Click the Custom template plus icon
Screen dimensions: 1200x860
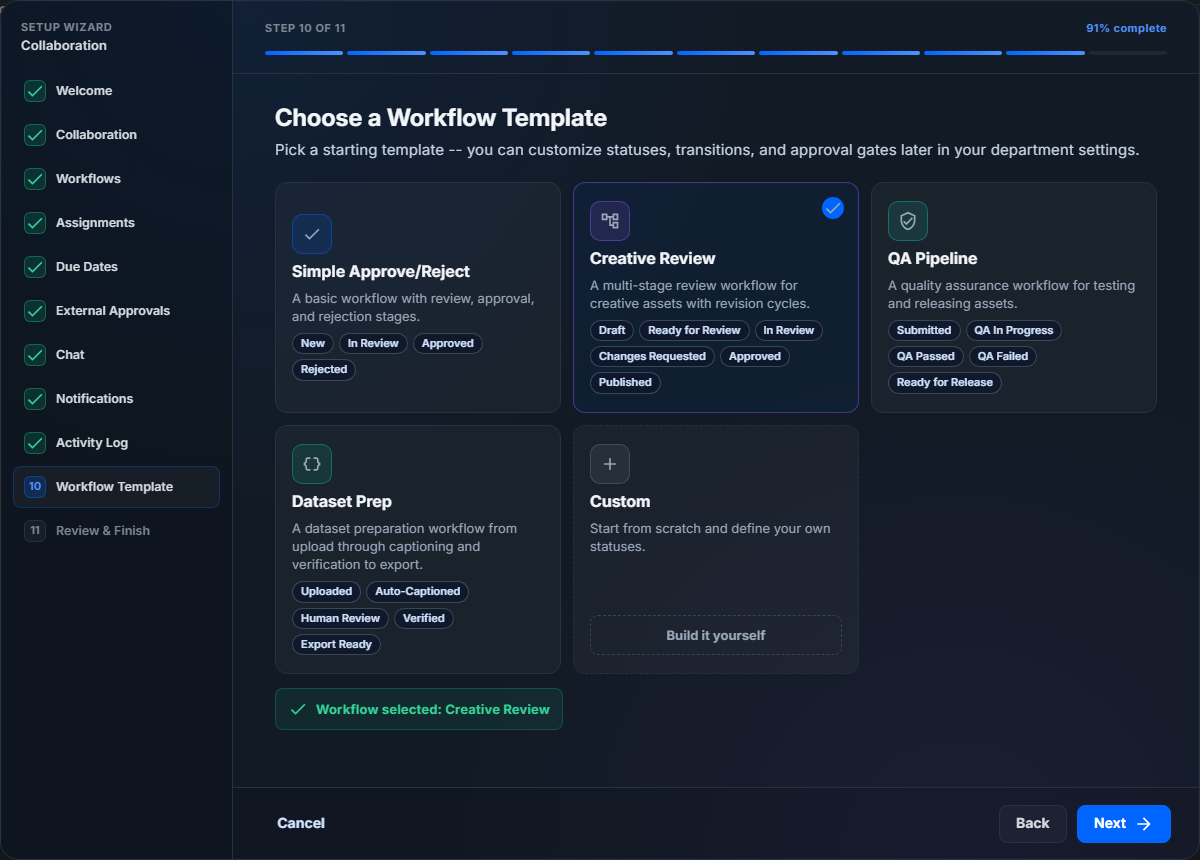[x=610, y=464]
